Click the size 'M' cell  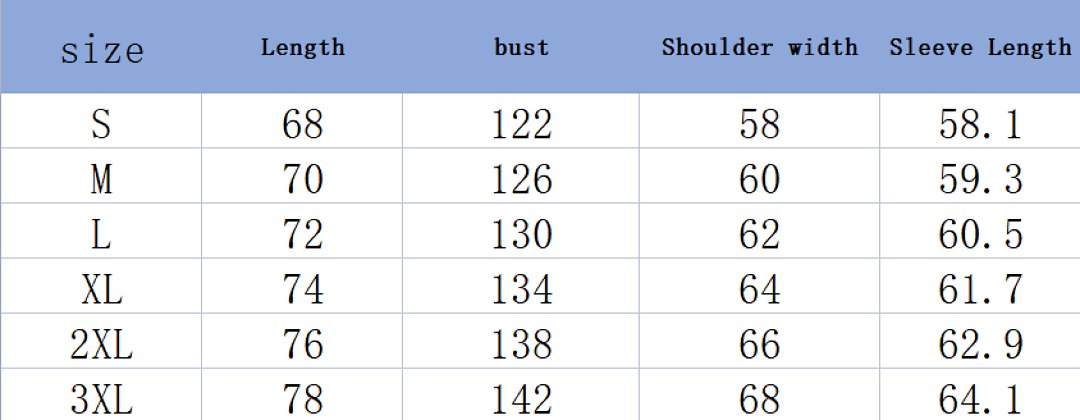pos(101,180)
